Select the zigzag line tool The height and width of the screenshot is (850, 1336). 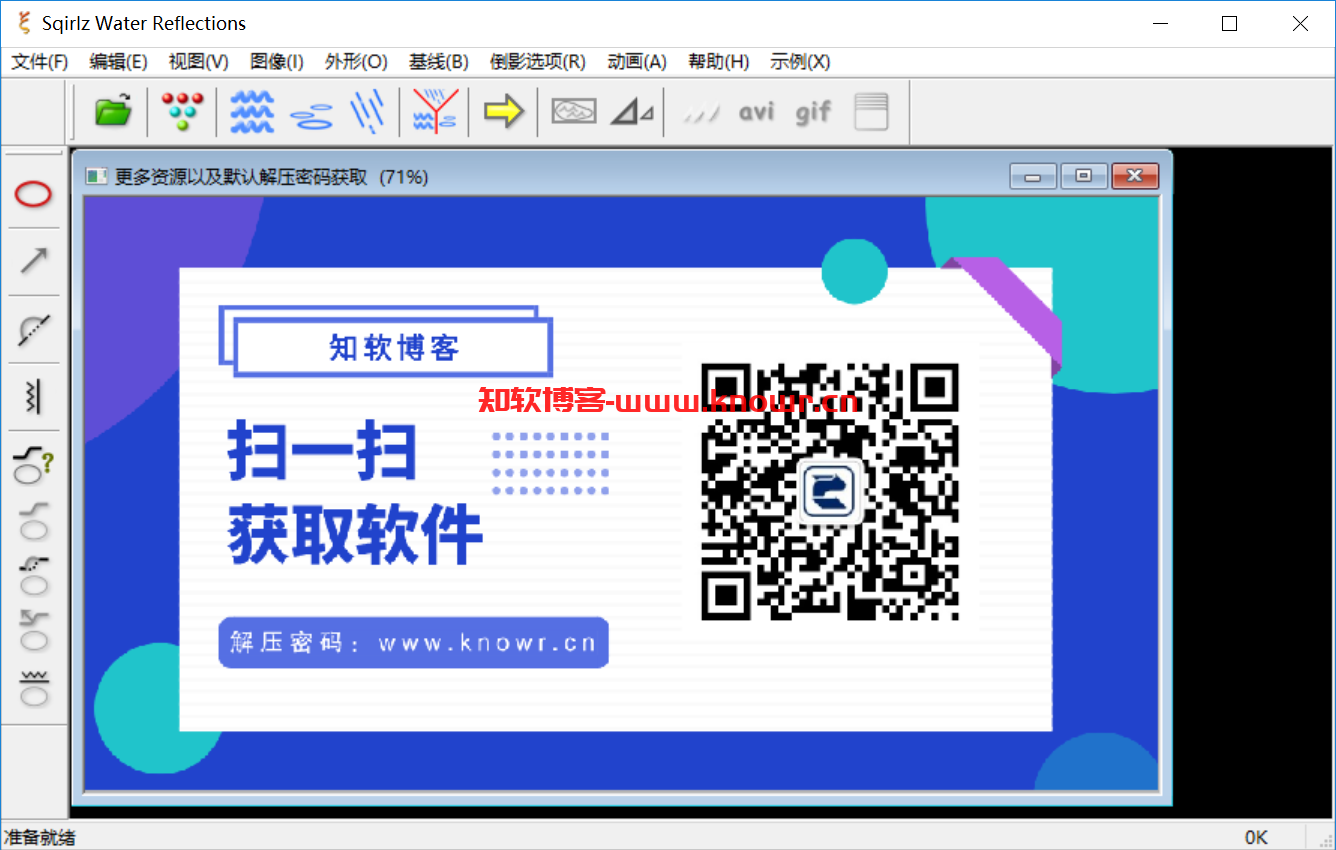point(34,396)
